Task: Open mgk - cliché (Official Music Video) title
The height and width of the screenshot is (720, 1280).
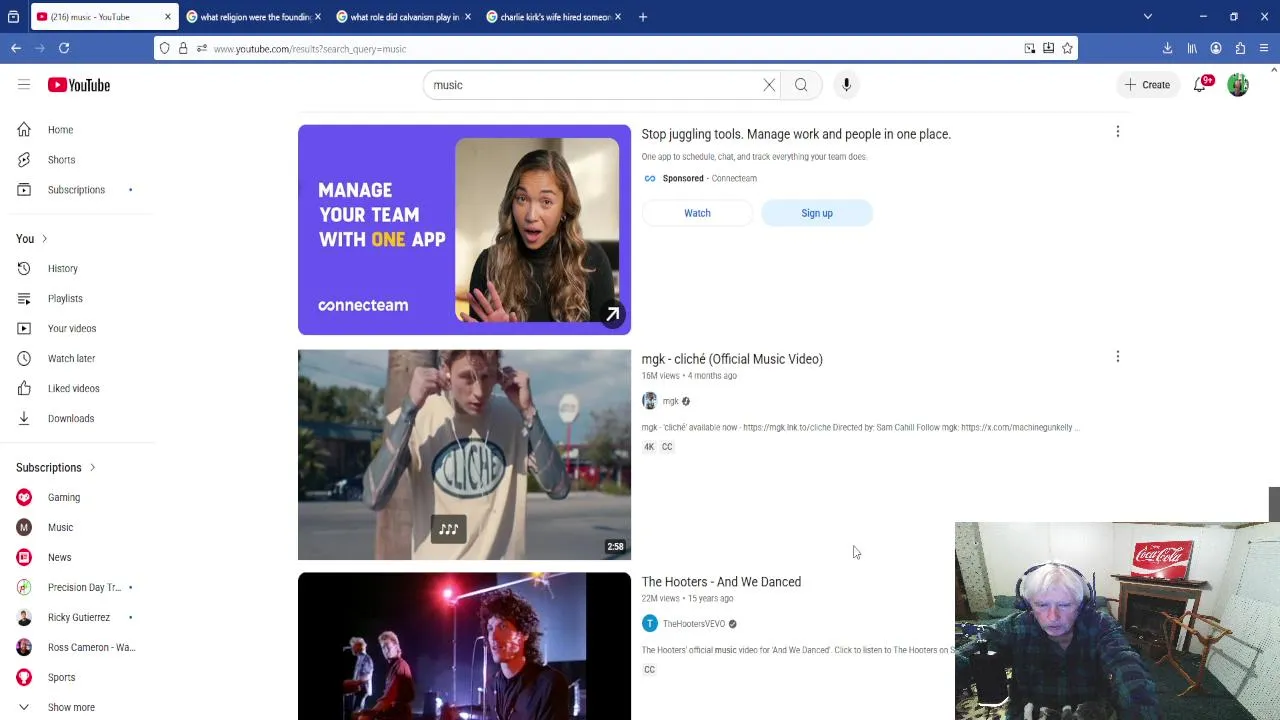Action: click(x=732, y=359)
